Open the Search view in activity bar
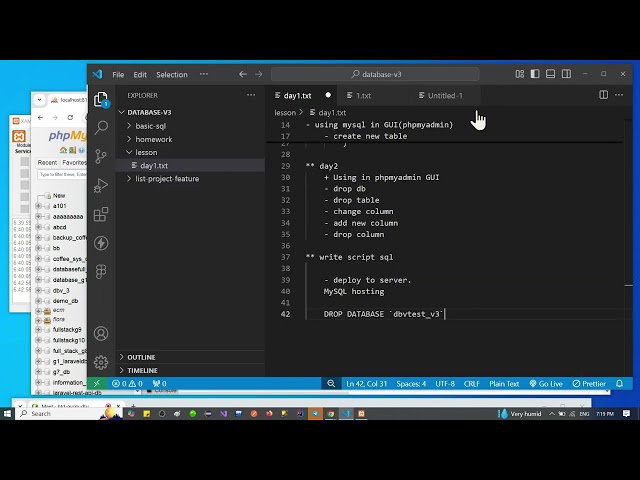Screen dimensions: 640x480 pyautogui.click(x=101, y=127)
